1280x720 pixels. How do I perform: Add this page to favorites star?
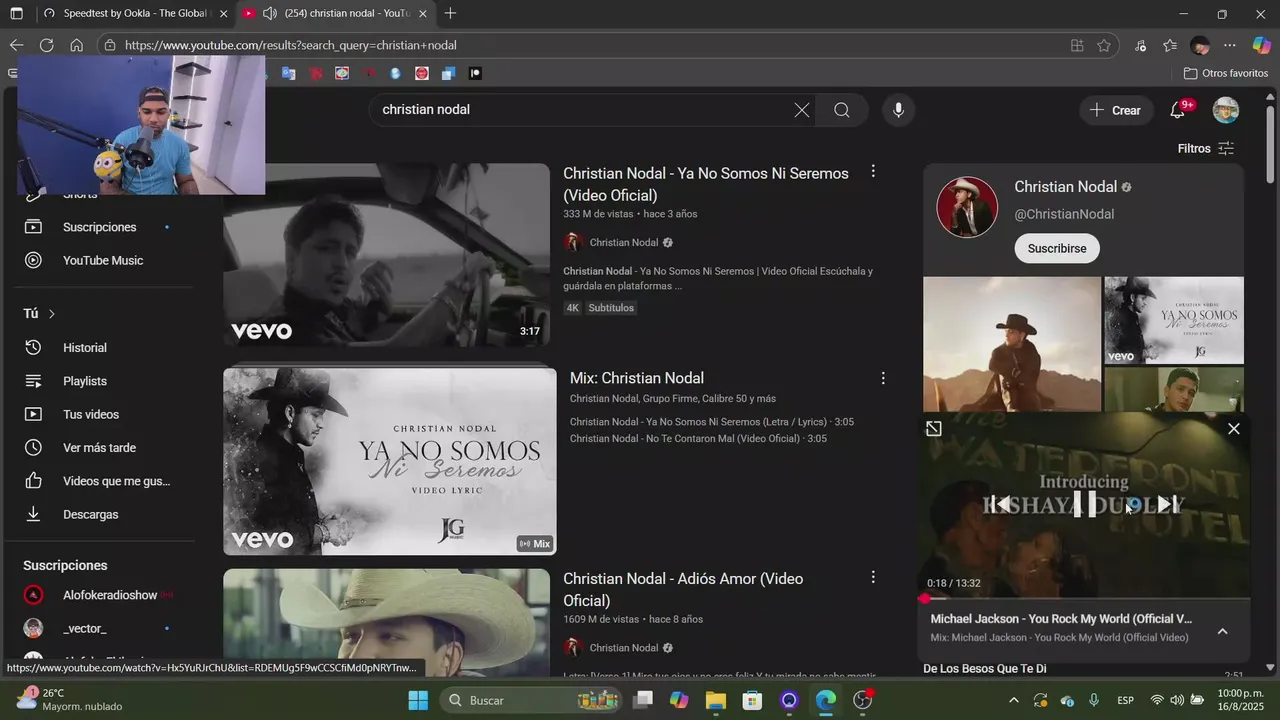(x=1104, y=45)
